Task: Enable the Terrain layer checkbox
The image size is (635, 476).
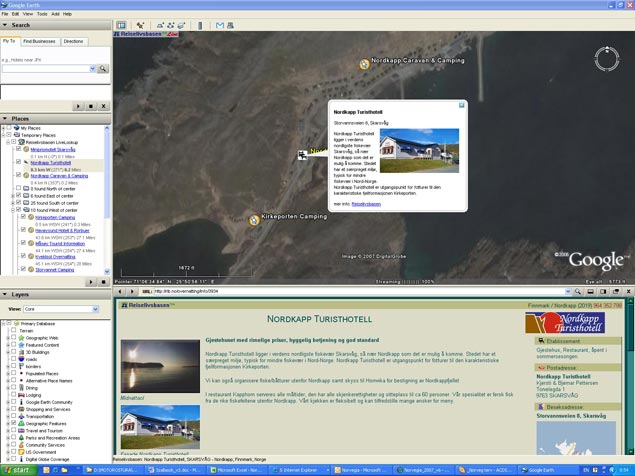Action: click(13, 331)
